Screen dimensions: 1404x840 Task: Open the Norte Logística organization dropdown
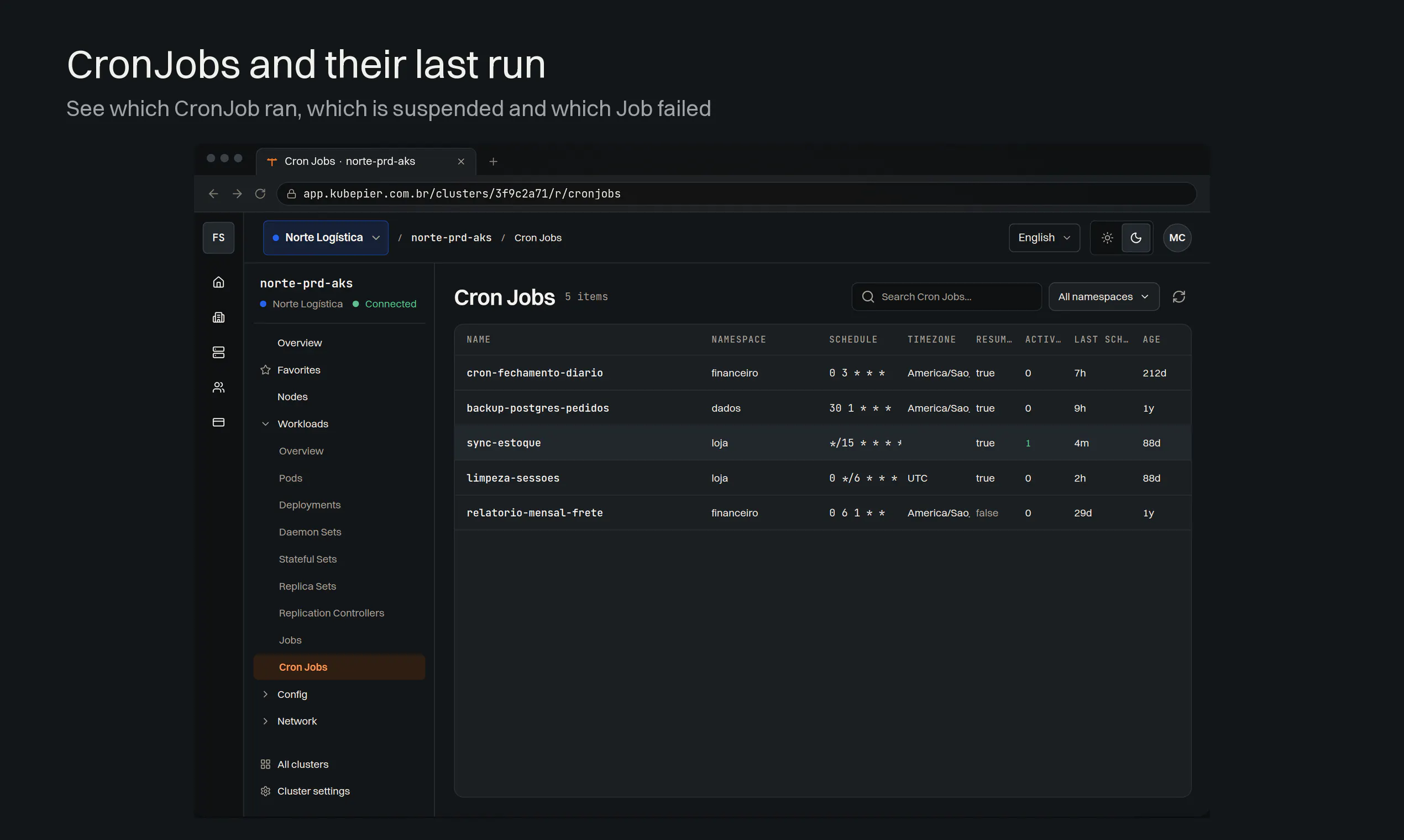(326, 238)
